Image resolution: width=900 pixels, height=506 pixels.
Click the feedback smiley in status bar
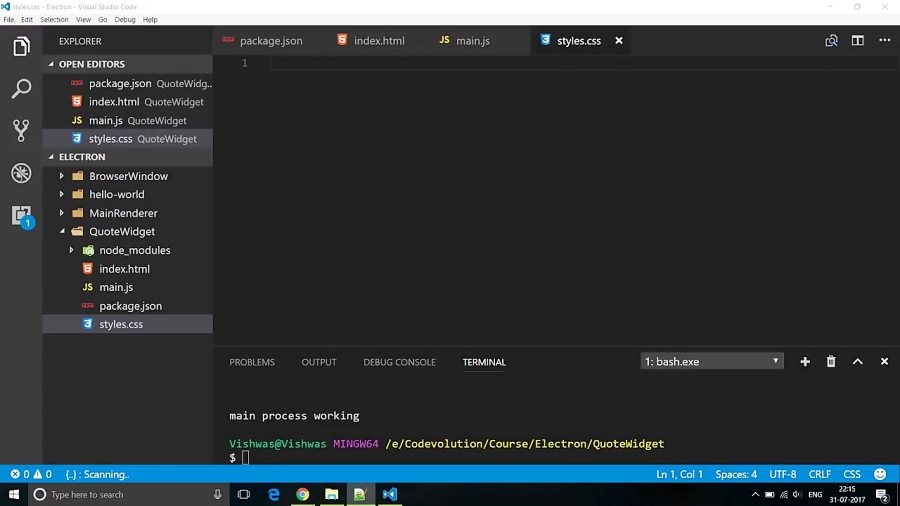pos(880,474)
